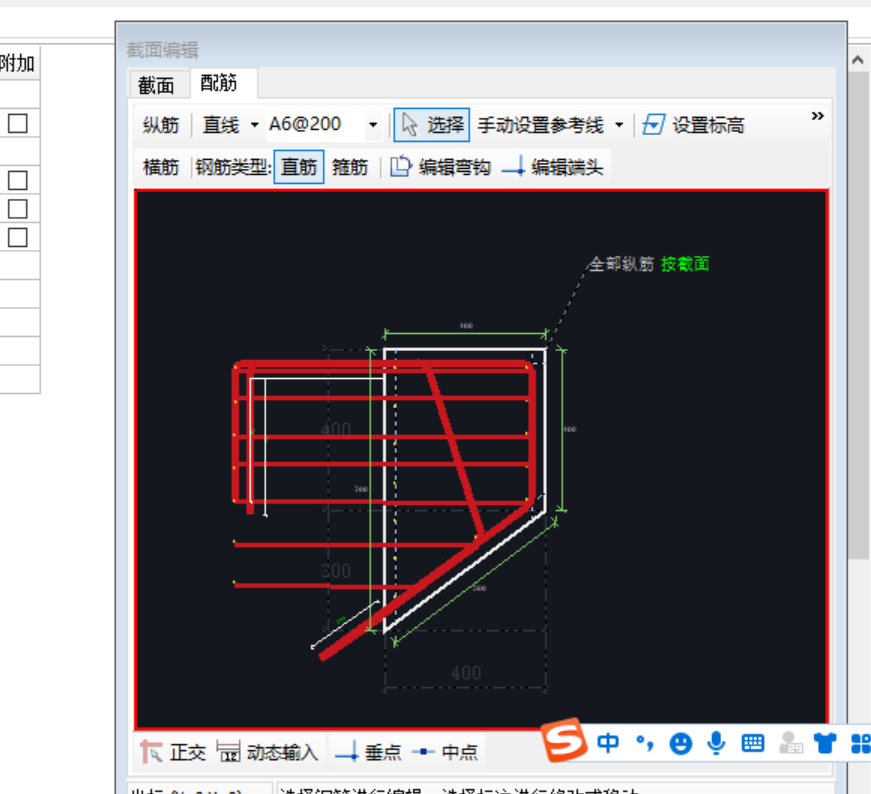Click the Sogou input method S logo
Image resolution: width=871 pixels, height=794 pixels.
pyautogui.click(x=564, y=741)
